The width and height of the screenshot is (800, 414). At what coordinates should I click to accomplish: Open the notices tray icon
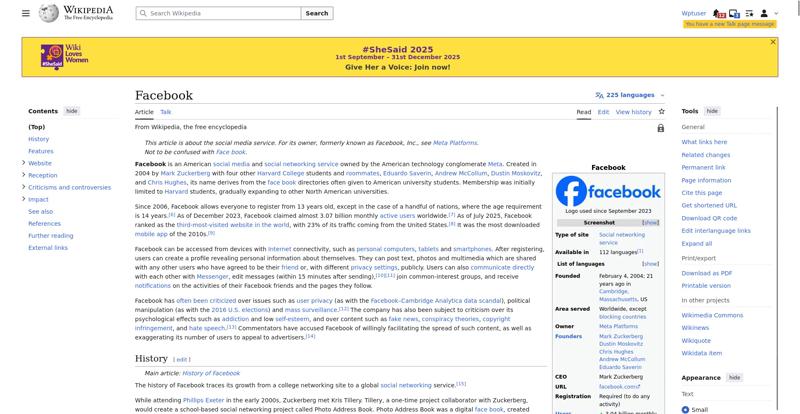734,13
